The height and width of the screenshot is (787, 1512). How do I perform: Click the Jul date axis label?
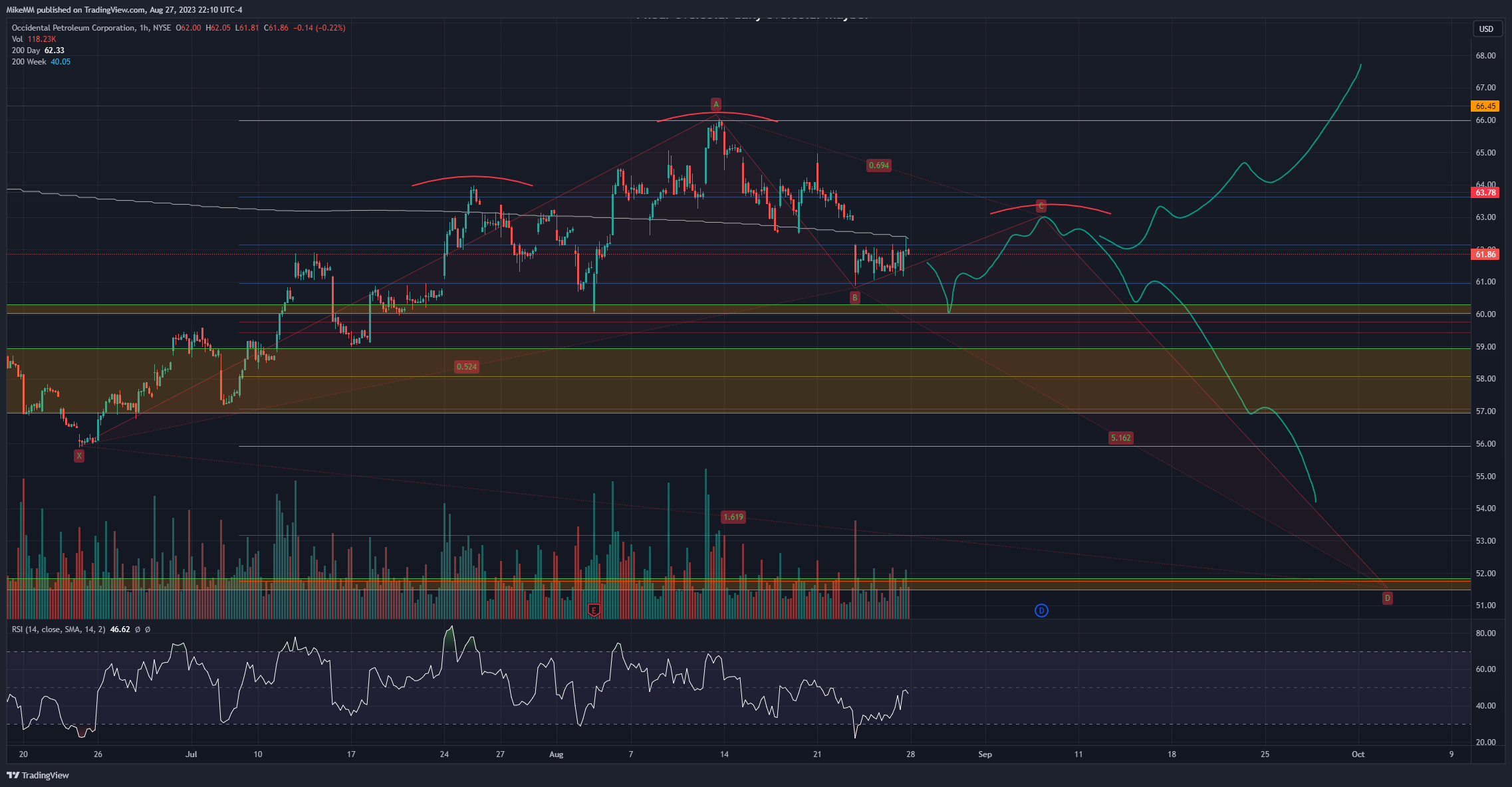coord(191,754)
